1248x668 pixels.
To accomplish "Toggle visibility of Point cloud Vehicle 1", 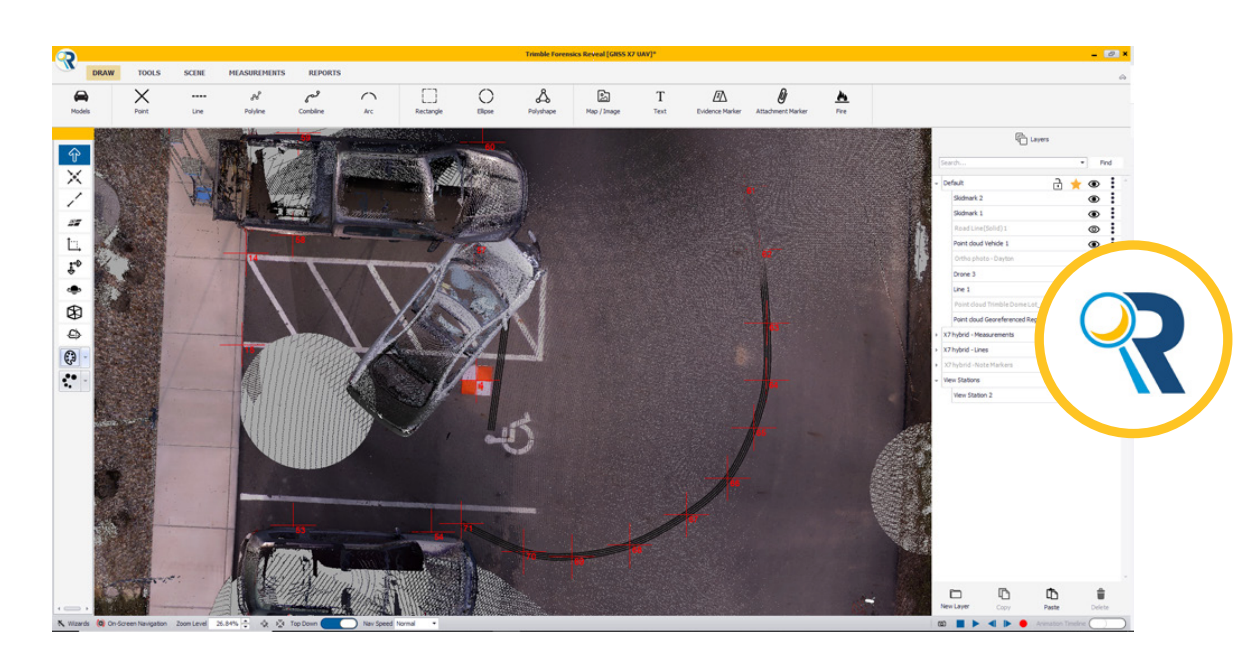I will pyautogui.click(x=1094, y=244).
